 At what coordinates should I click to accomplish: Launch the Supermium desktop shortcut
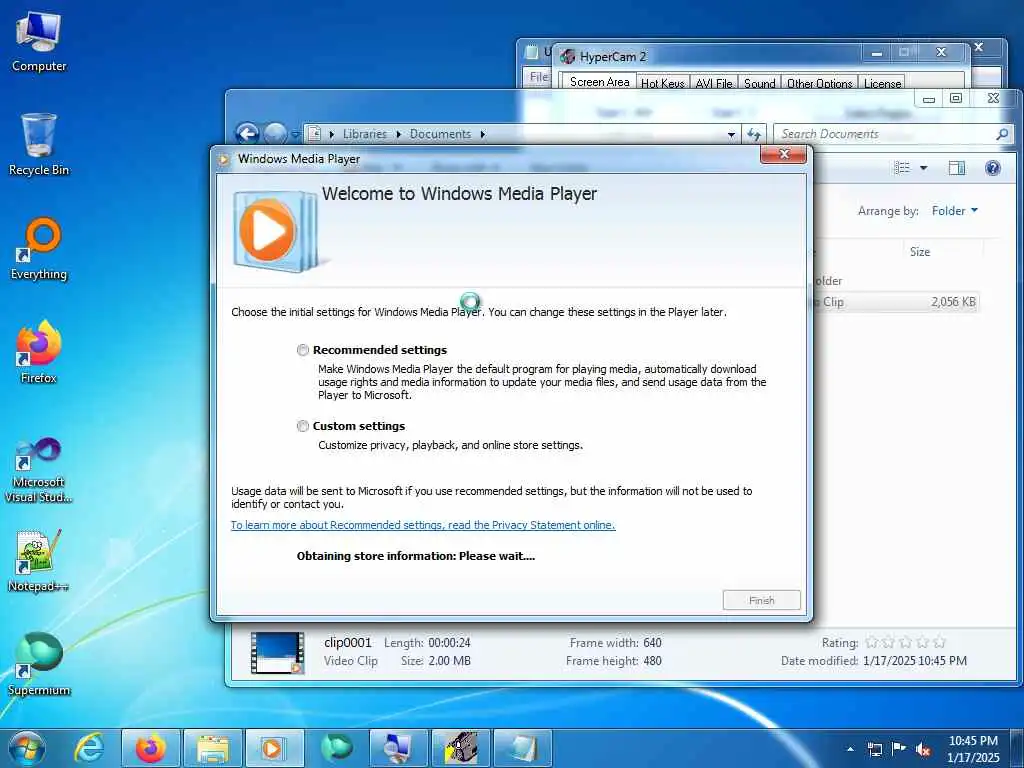pos(39,664)
